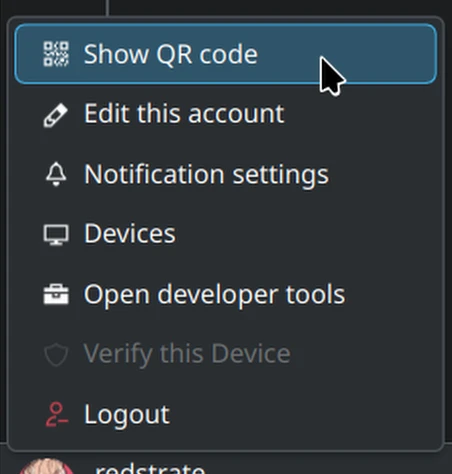Click the monitor Devices icon
452x474 pixels.
(56, 235)
